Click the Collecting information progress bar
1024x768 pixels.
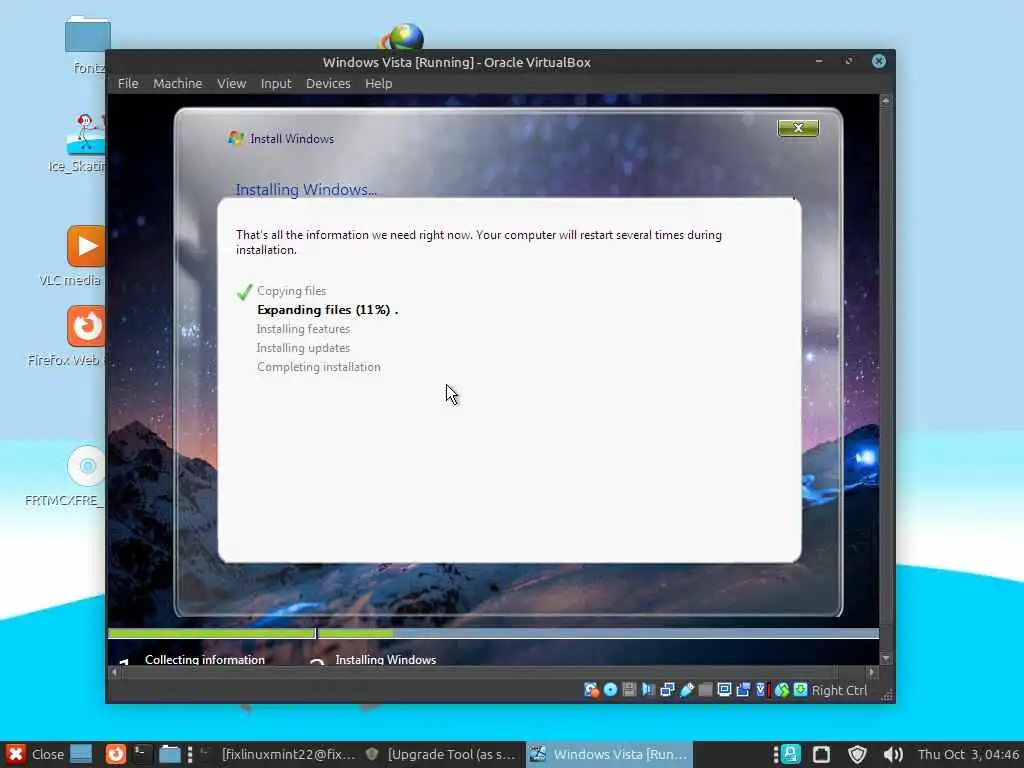point(212,633)
